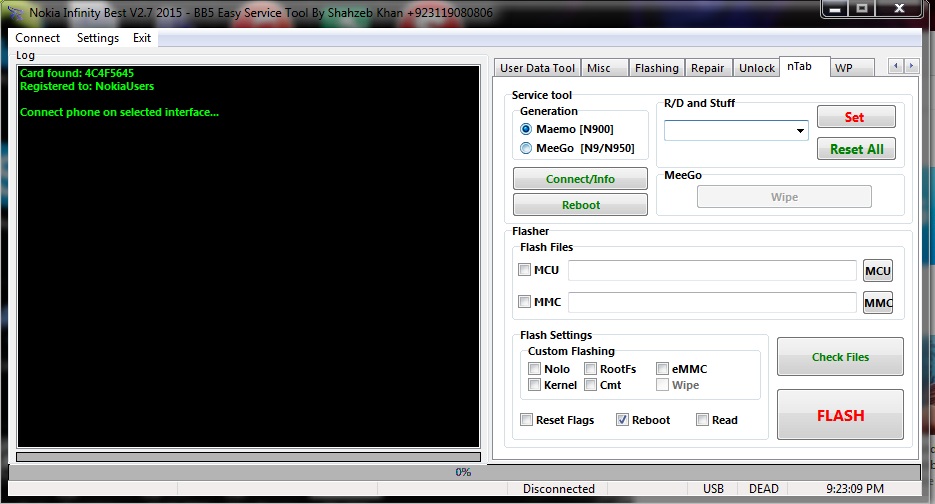935x504 pixels.
Task: Click the Connect/Info button
Action: point(580,178)
